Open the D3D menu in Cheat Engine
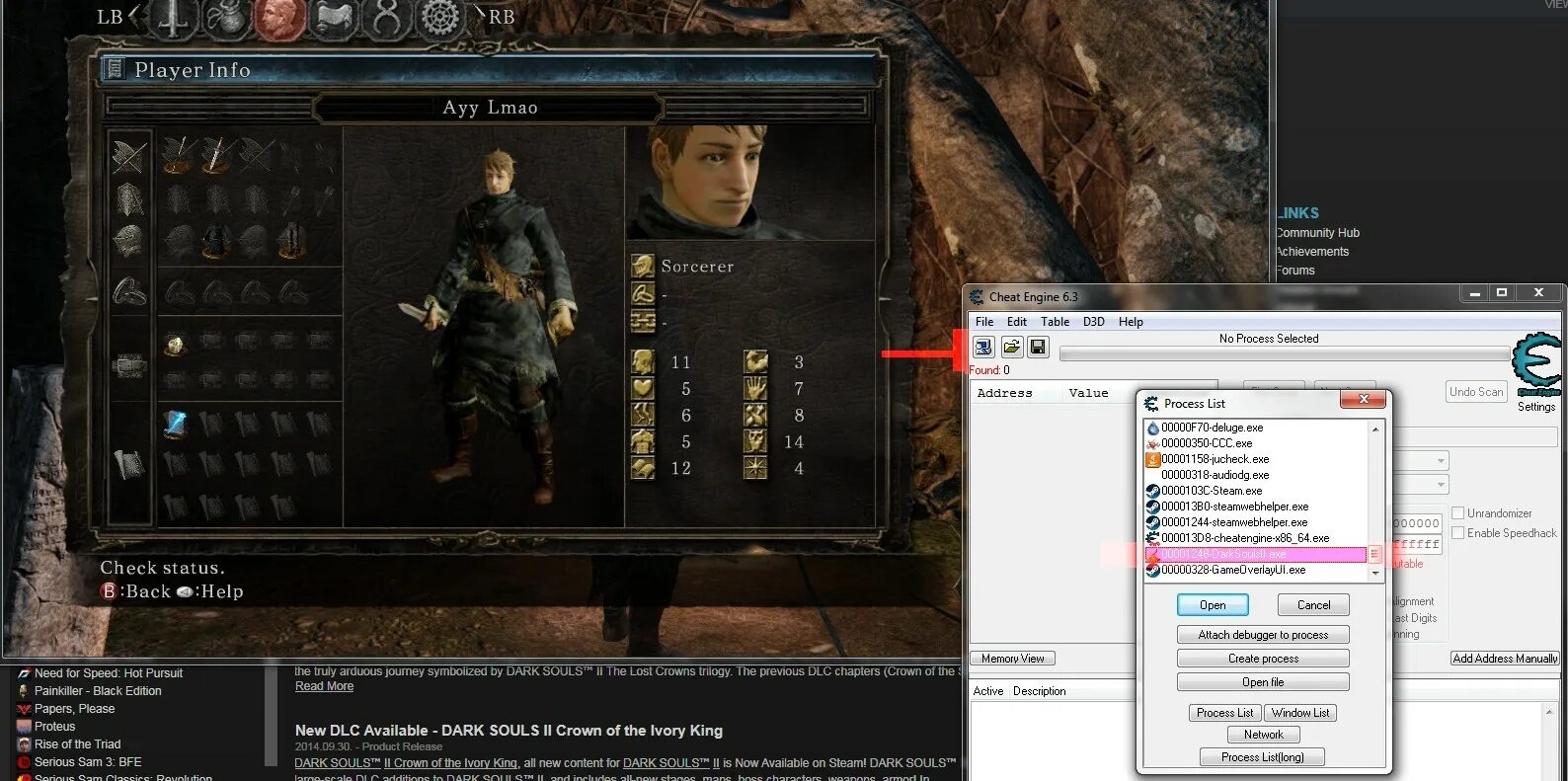The width and height of the screenshot is (1568, 781). (x=1094, y=322)
